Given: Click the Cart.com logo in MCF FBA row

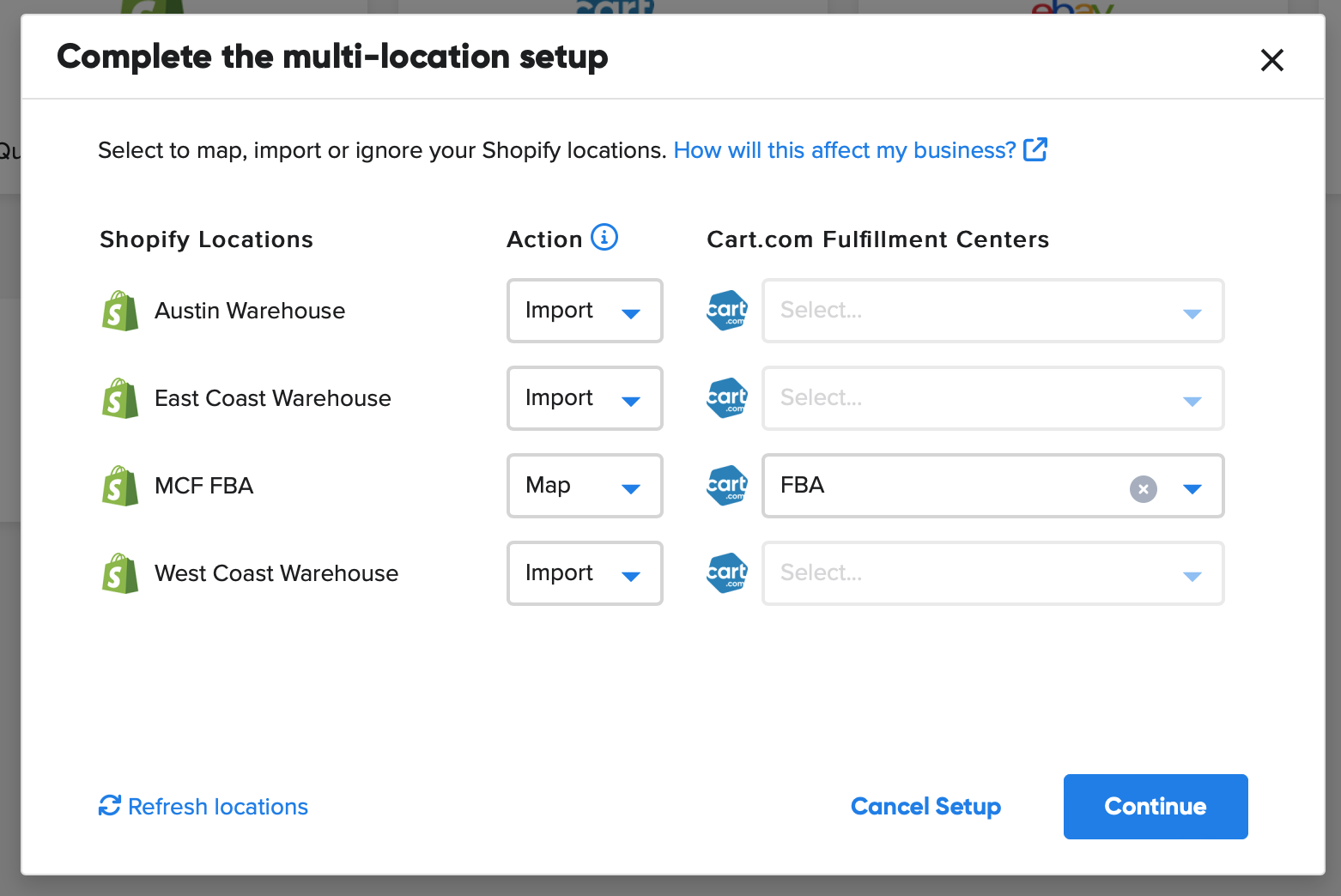Looking at the screenshot, I should (727, 486).
